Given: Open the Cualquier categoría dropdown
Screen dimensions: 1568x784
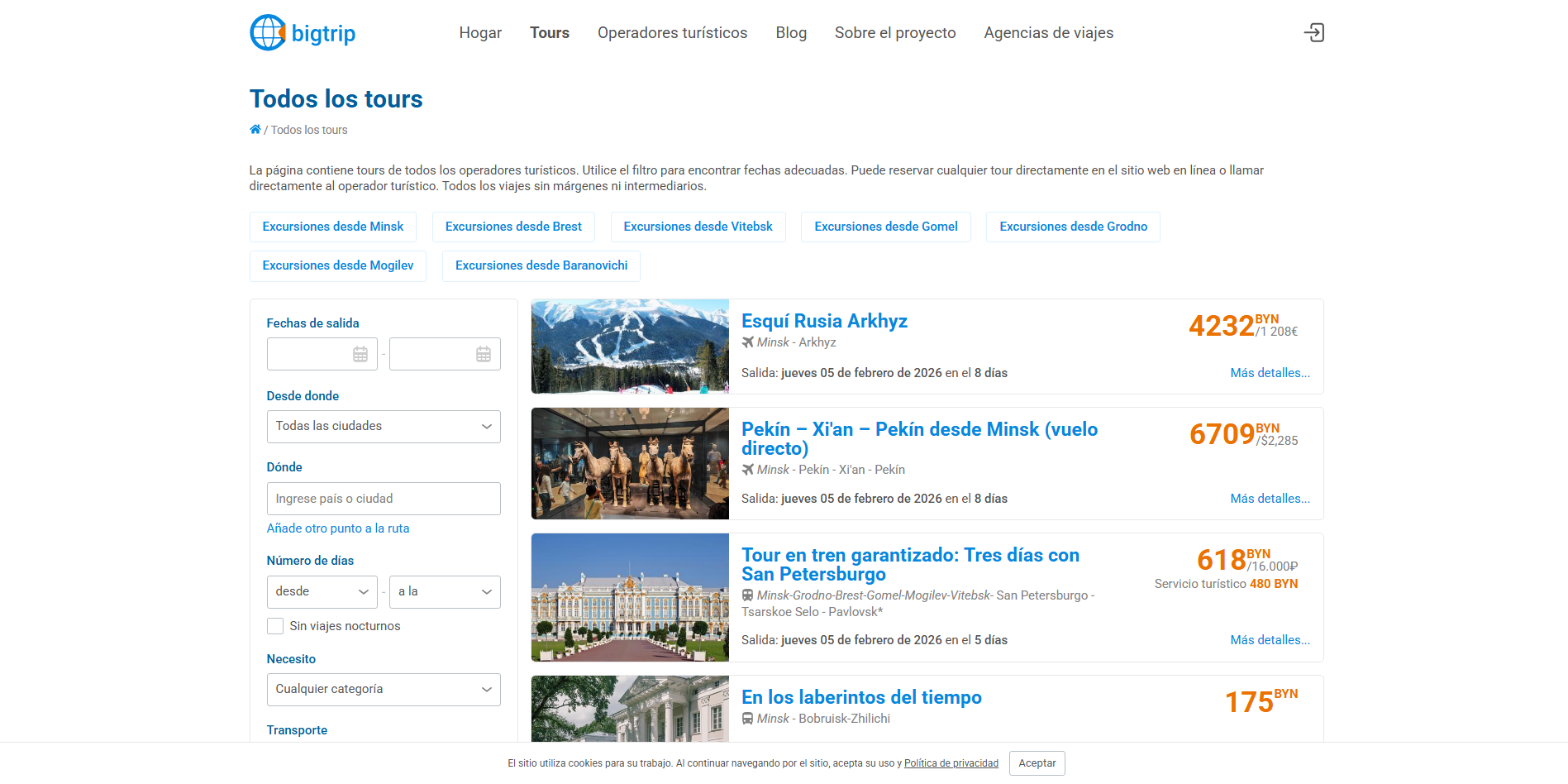Looking at the screenshot, I should [x=384, y=690].
